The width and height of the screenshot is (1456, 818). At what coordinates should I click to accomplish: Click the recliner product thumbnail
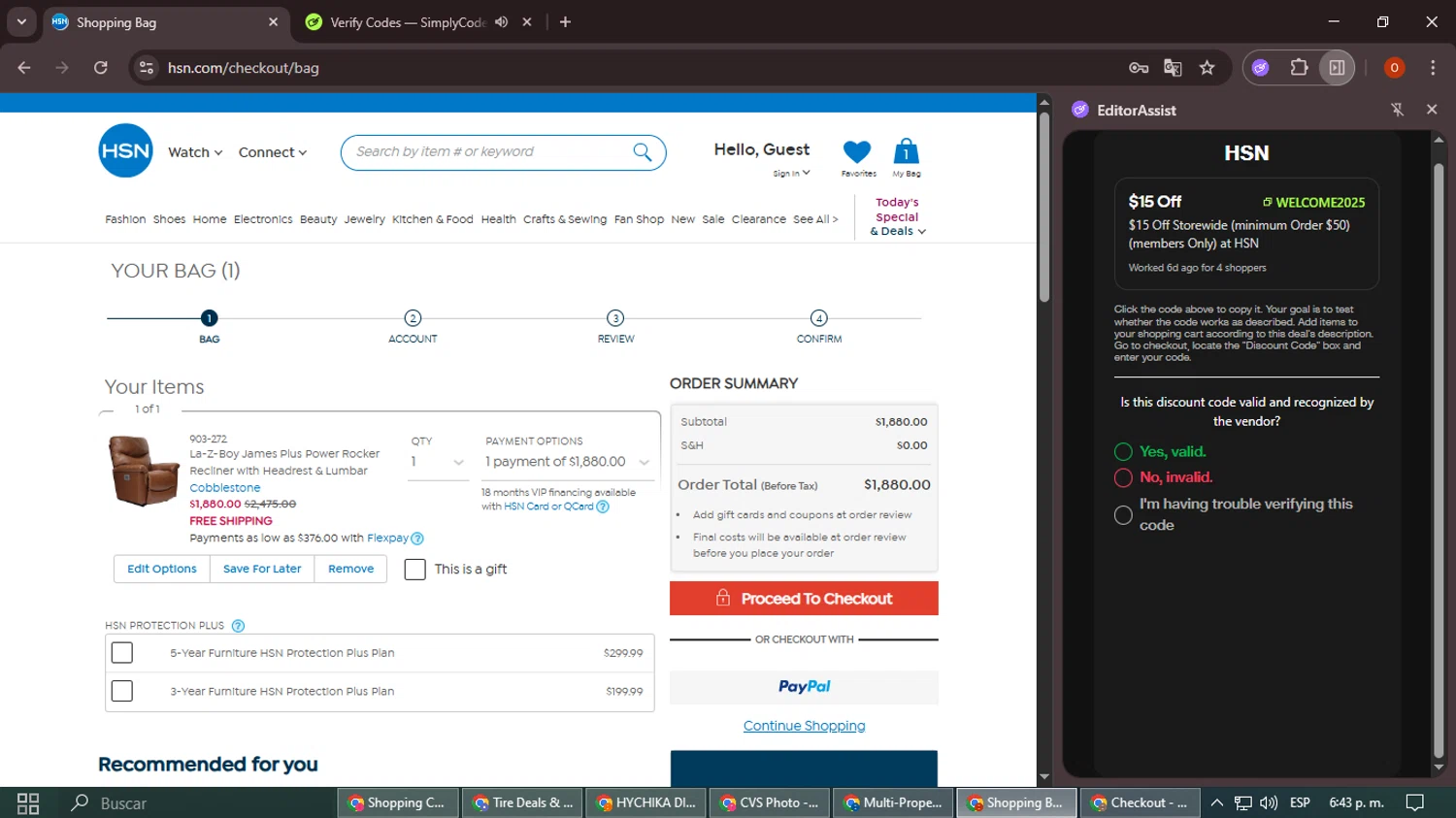pyautogui.click(x=145, y=471)
